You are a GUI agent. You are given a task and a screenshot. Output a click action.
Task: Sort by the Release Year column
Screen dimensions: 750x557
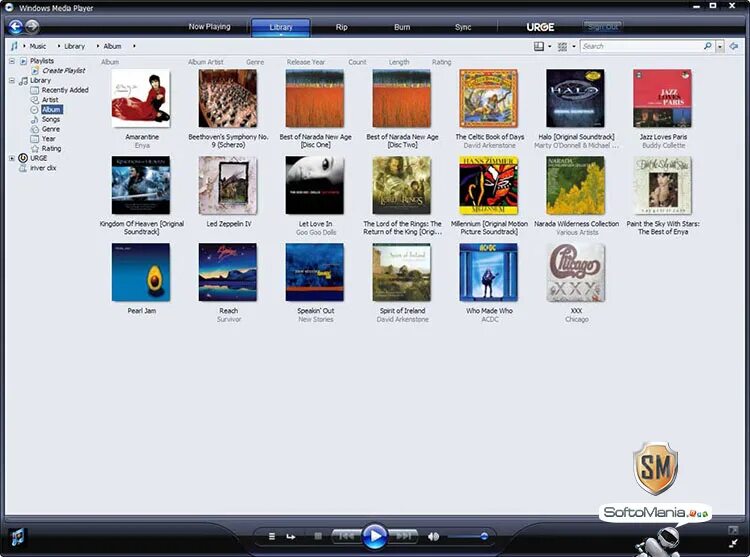306,62
